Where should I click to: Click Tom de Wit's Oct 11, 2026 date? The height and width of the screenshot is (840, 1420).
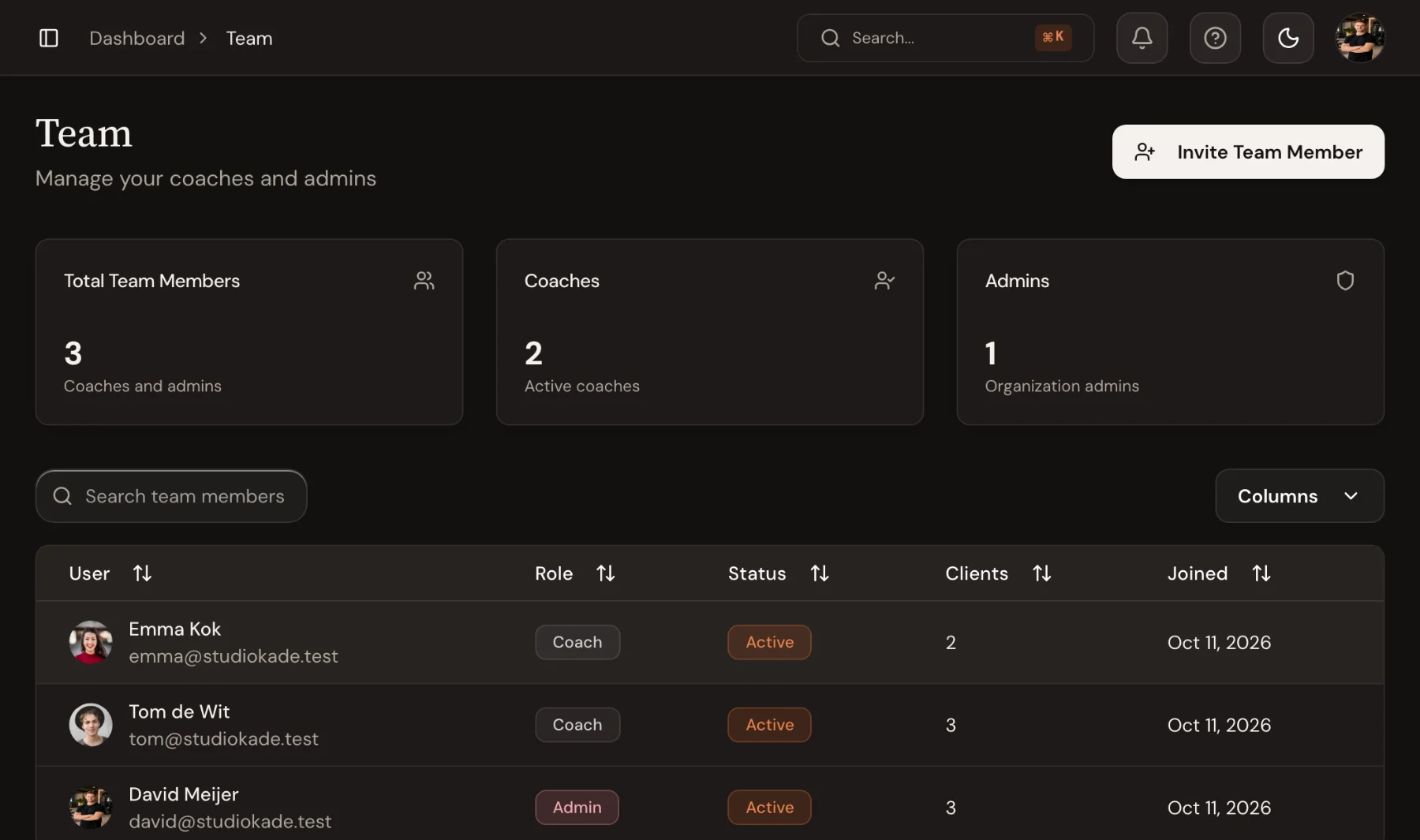coord(1220,726)
